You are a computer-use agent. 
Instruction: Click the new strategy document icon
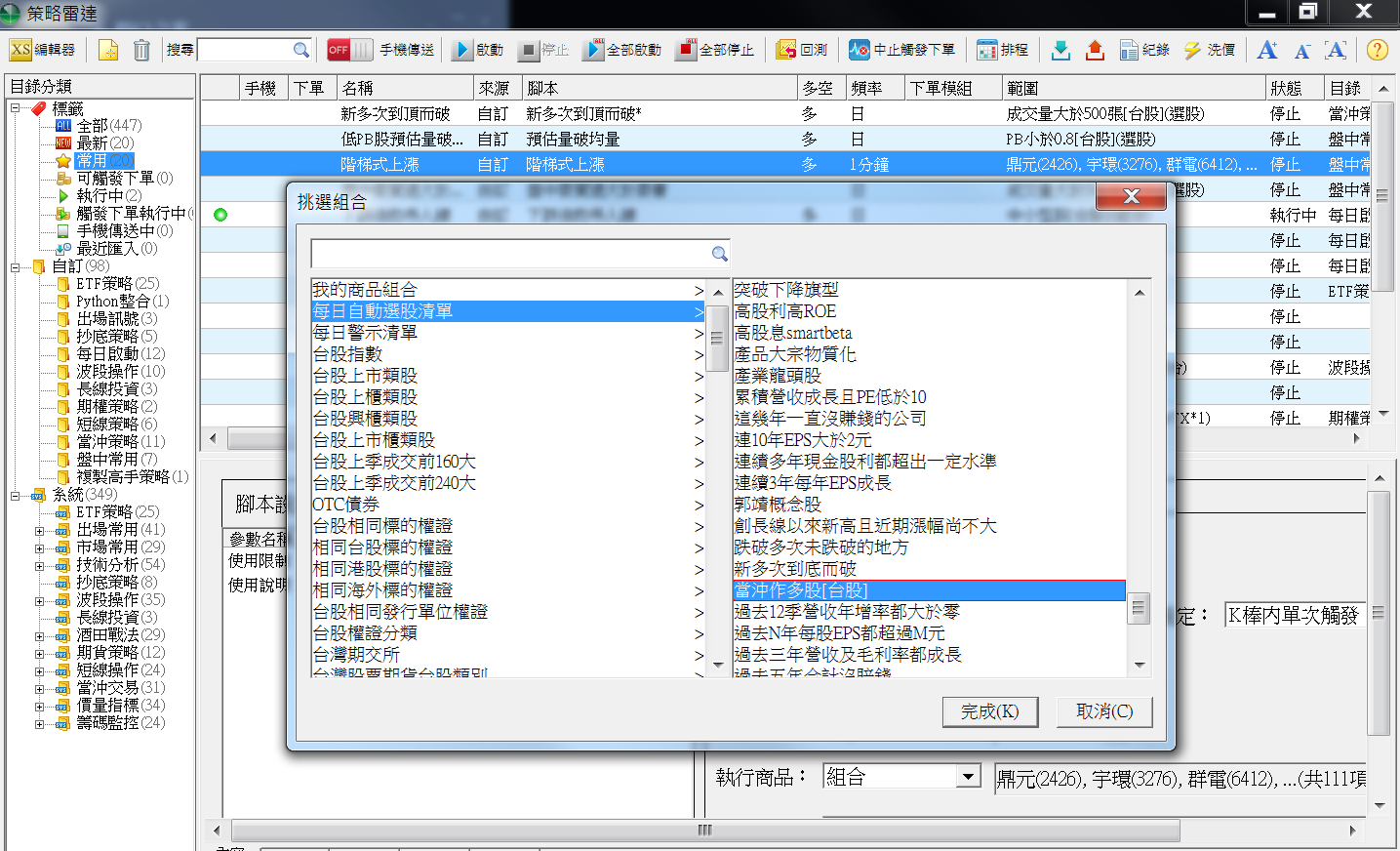(x=108, y=50)
